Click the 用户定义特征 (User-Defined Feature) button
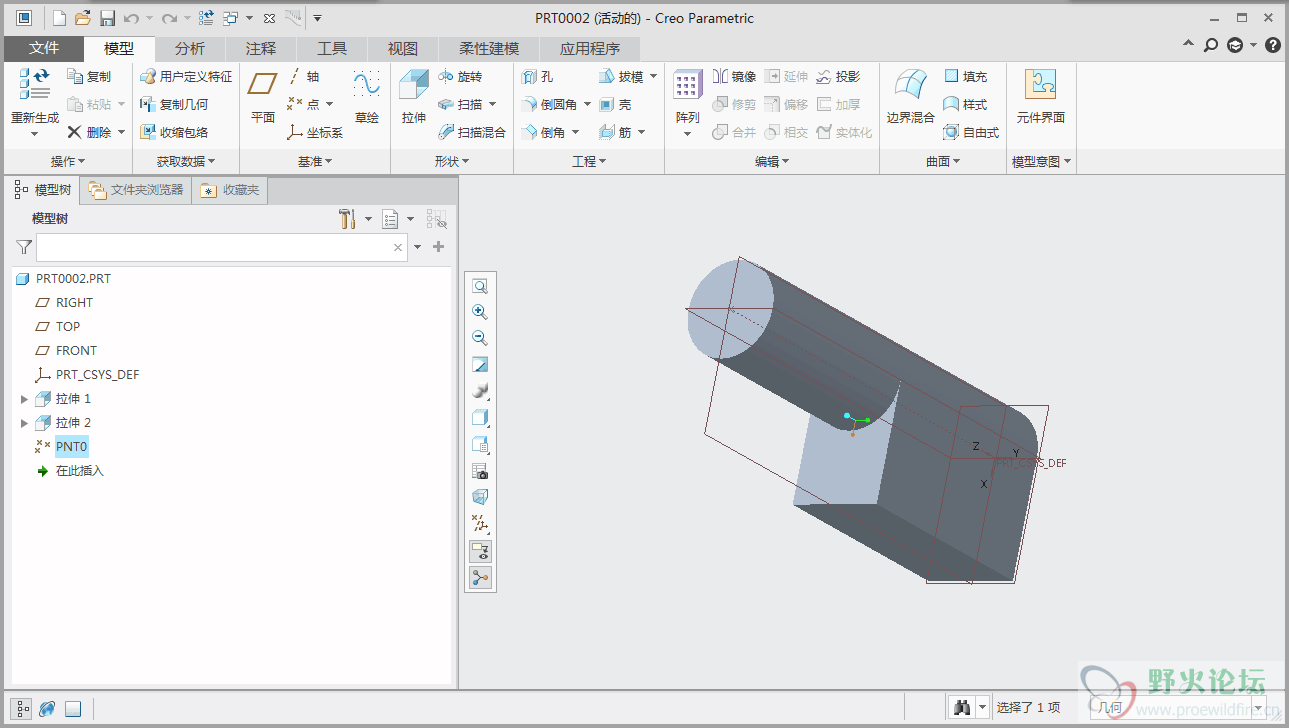 coord(186,76)
